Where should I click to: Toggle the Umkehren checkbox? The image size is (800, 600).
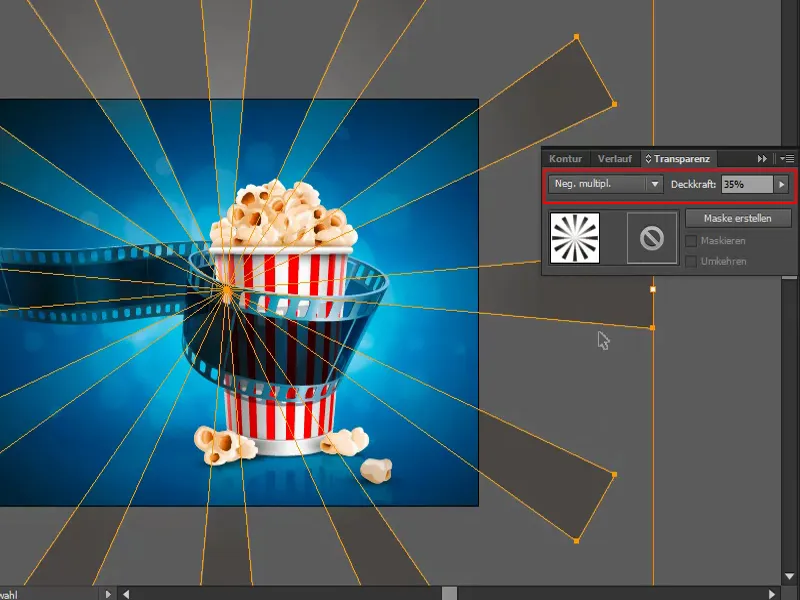click(691, 261)
